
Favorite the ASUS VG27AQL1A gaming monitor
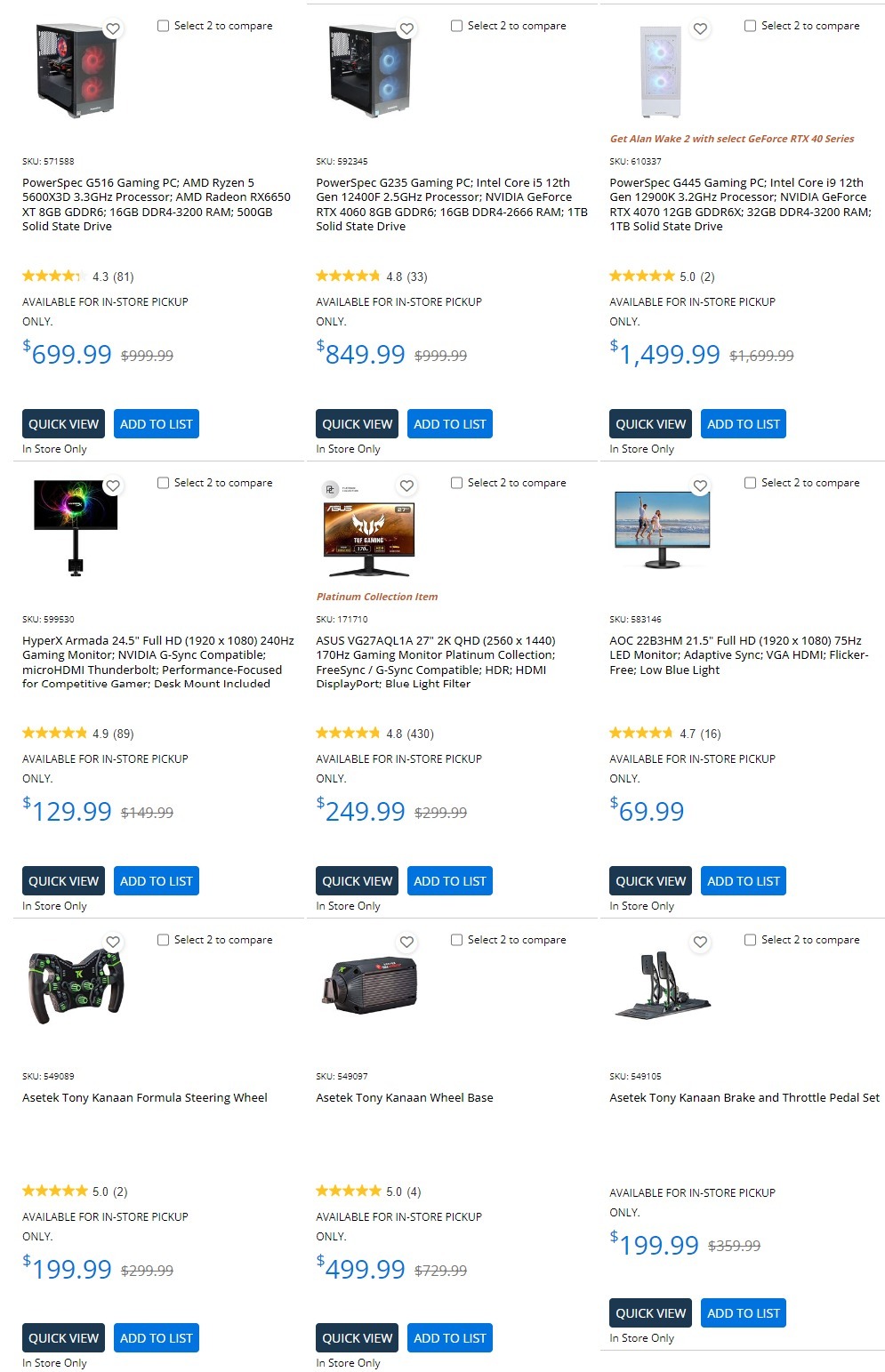[x=406, y=485]
